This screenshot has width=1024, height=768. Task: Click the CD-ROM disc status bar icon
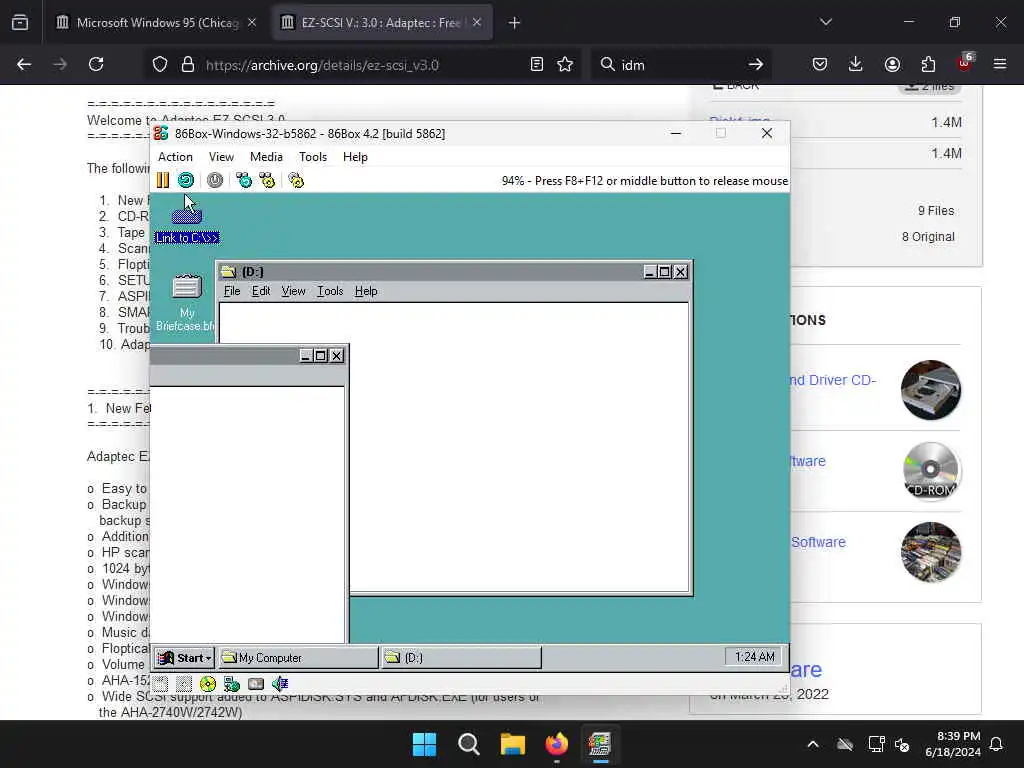[208, 684]
